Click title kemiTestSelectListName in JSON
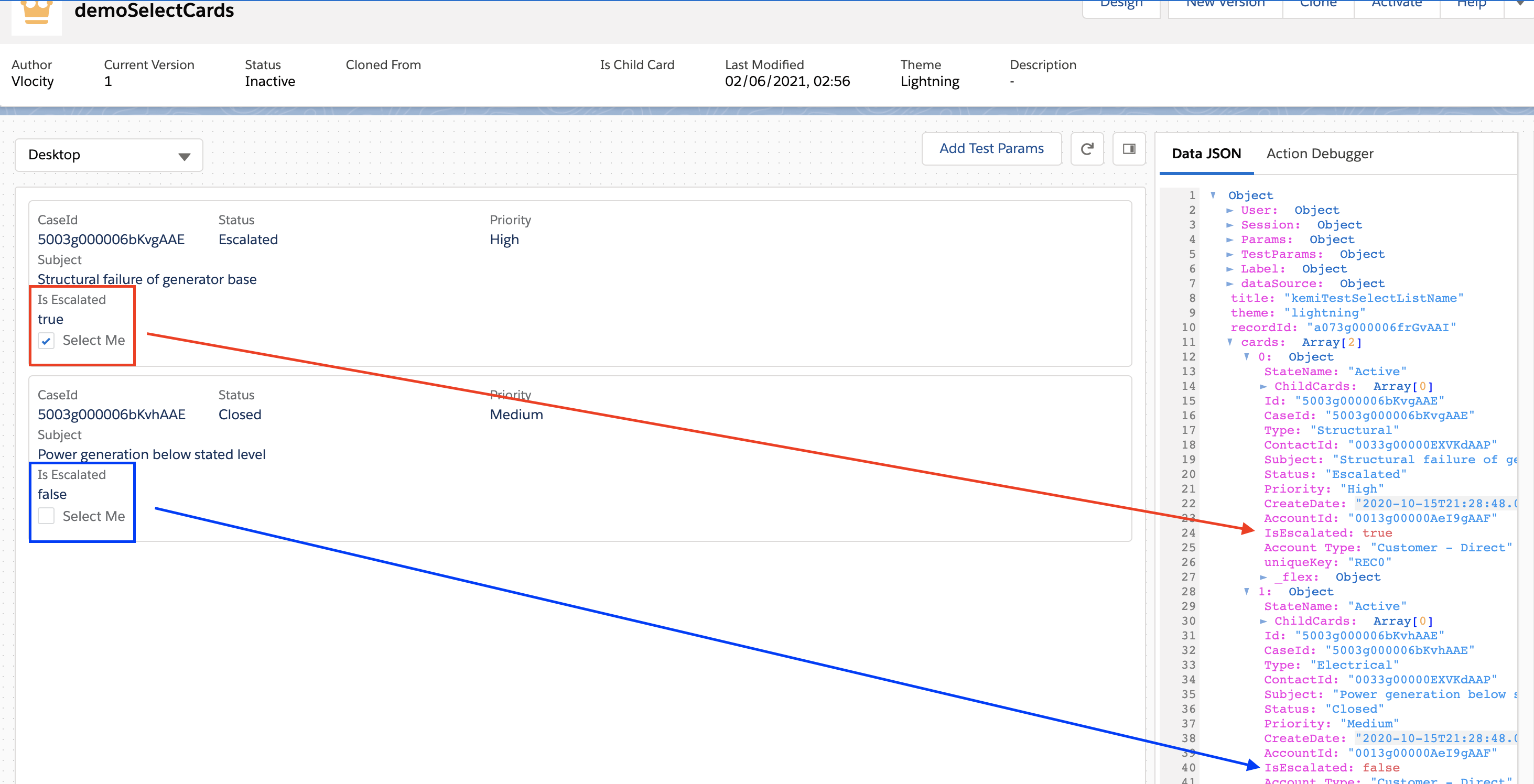1534x784 pixels. point(1347,298)
